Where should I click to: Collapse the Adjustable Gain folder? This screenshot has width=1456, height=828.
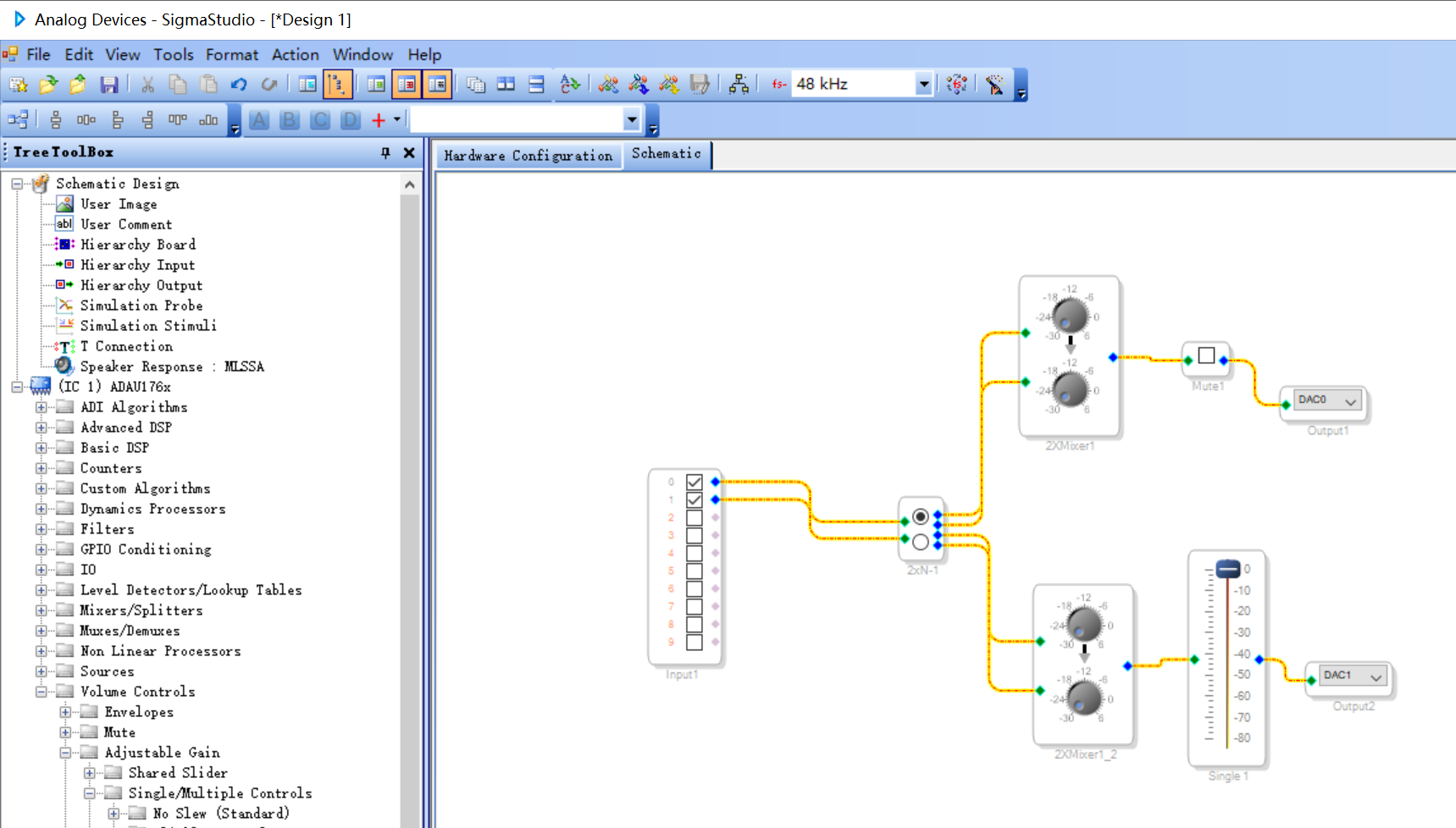click(x=65, y=753)
